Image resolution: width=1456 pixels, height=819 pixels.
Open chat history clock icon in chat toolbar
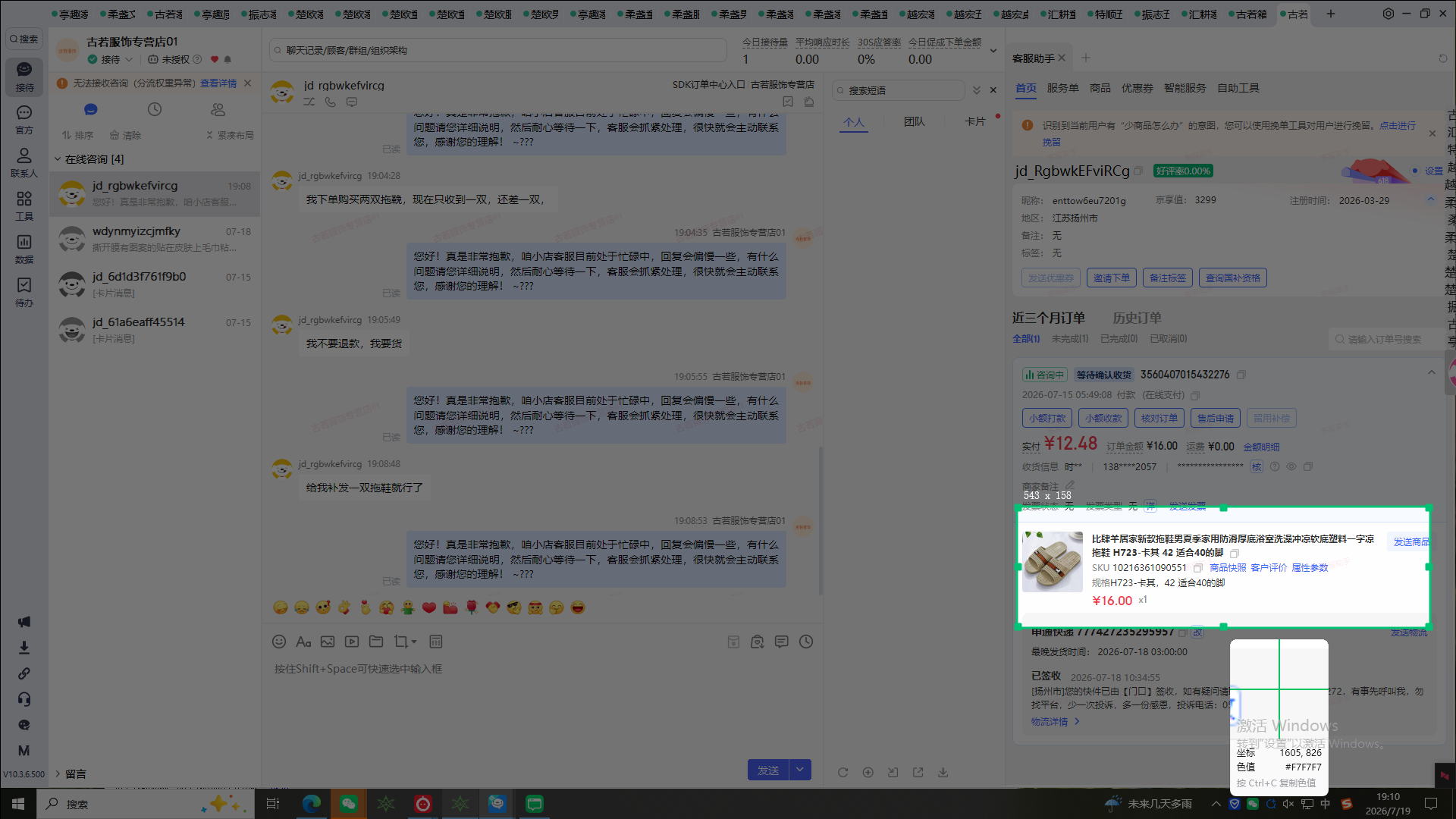806,642
